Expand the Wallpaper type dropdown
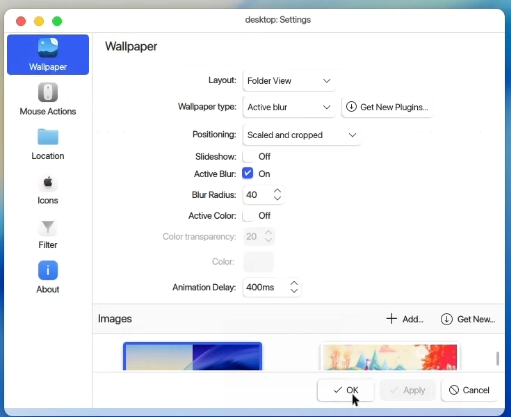The image size is (511, 417). pyautogui.click(x=289, y=107)
